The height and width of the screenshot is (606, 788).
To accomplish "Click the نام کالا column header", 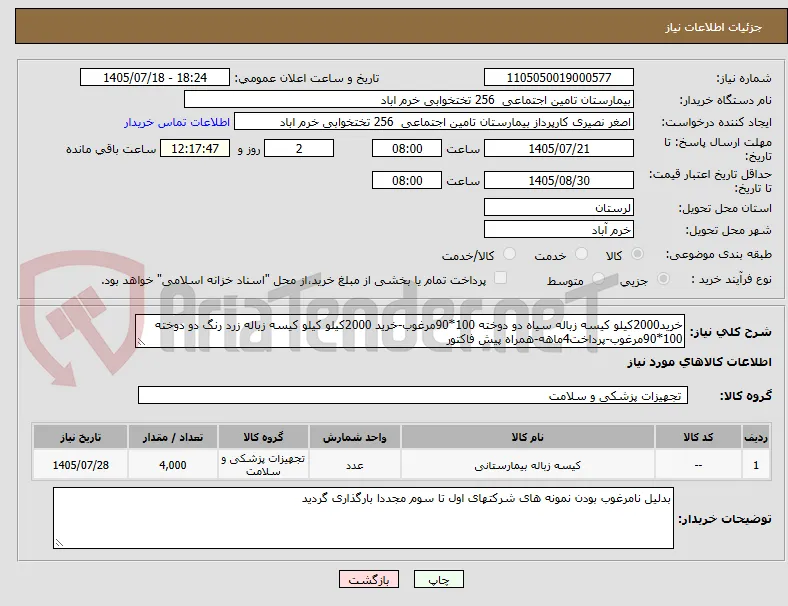I will [527, 437].
